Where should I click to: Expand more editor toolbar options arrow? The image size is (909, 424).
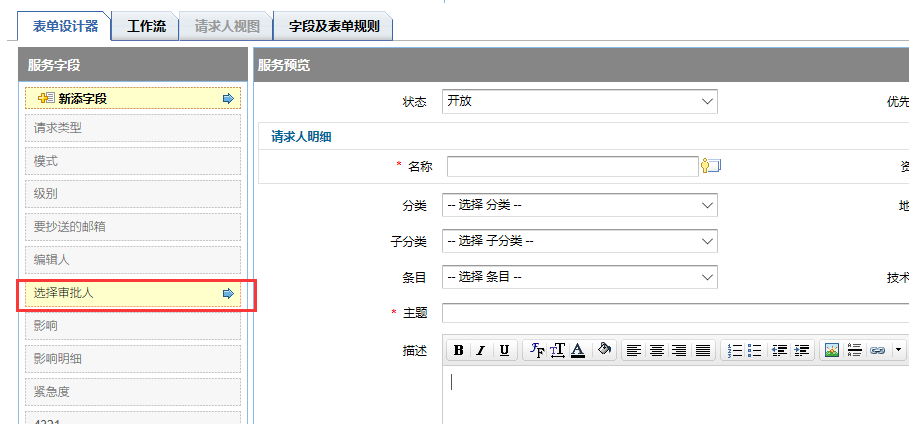point(899,350)
